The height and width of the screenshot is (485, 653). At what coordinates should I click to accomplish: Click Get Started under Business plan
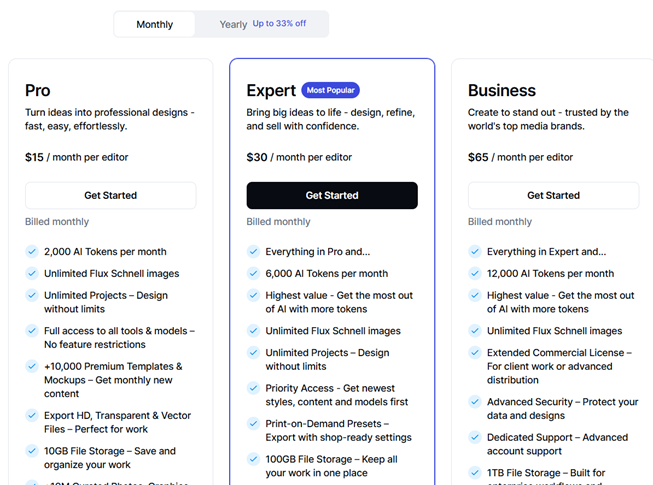553,195
